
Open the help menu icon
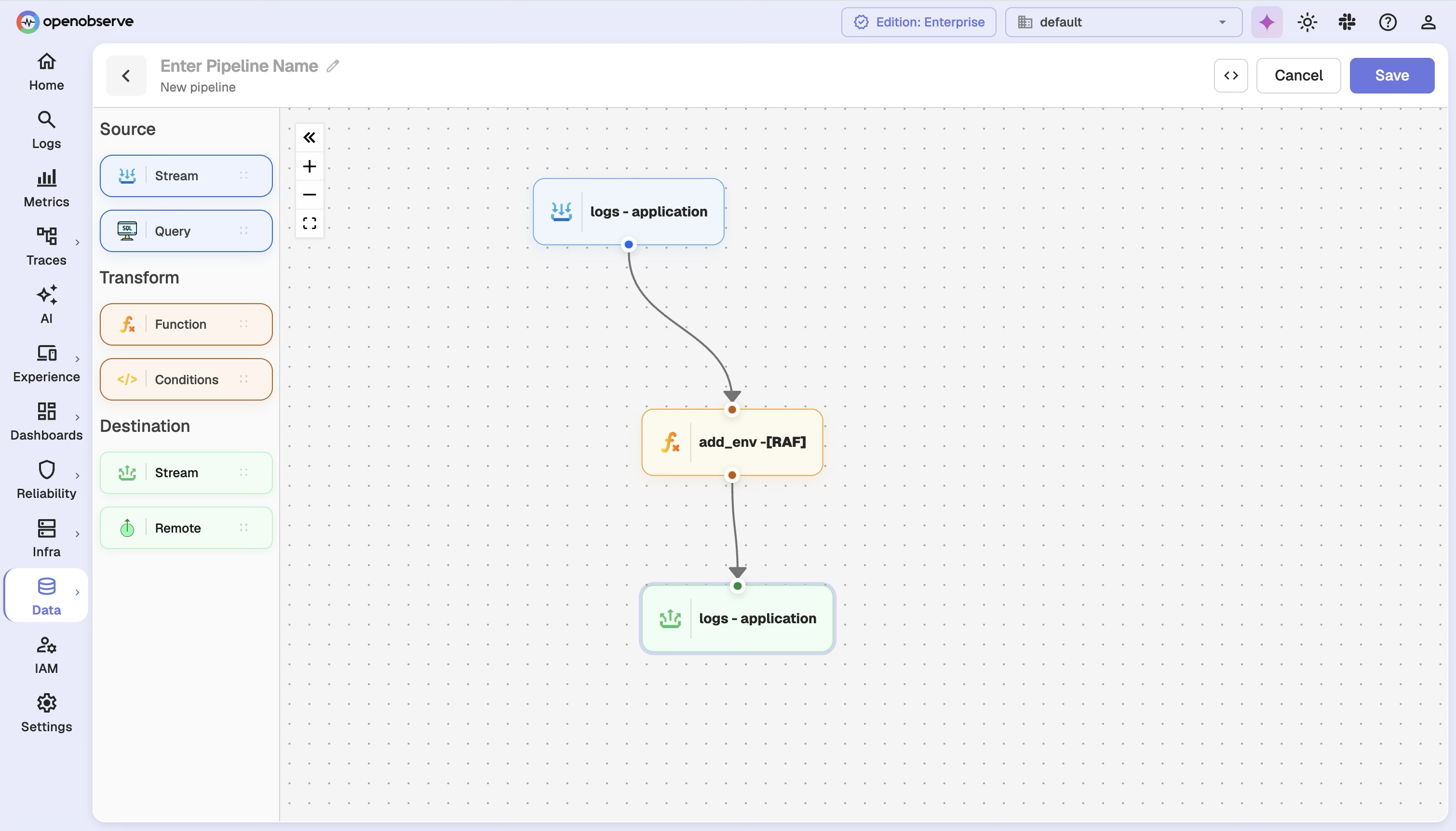tap(1388, 22)
